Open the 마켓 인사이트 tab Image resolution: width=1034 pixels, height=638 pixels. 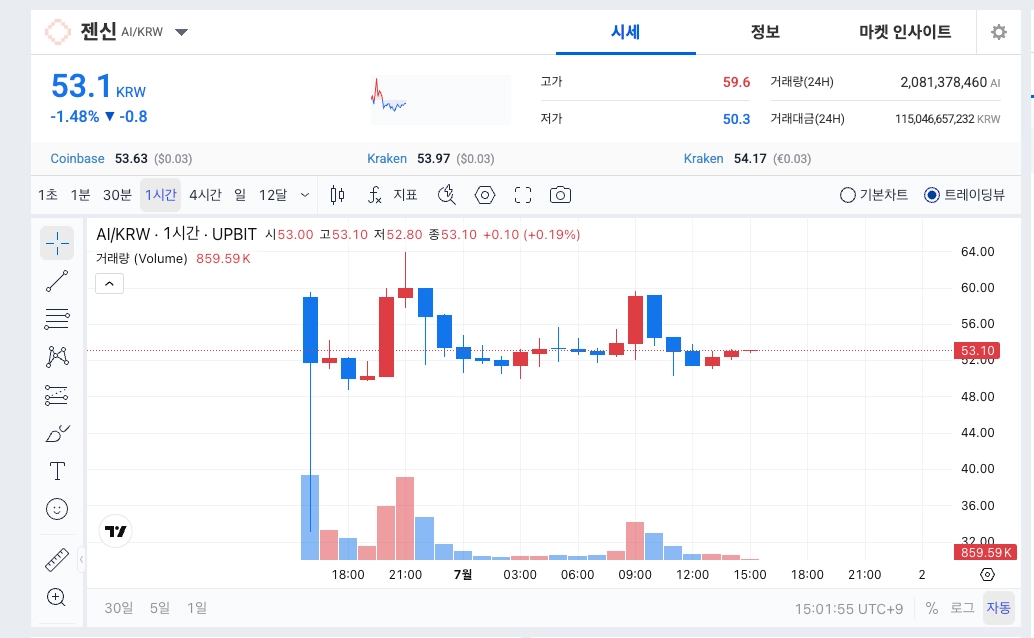[905, 32]
